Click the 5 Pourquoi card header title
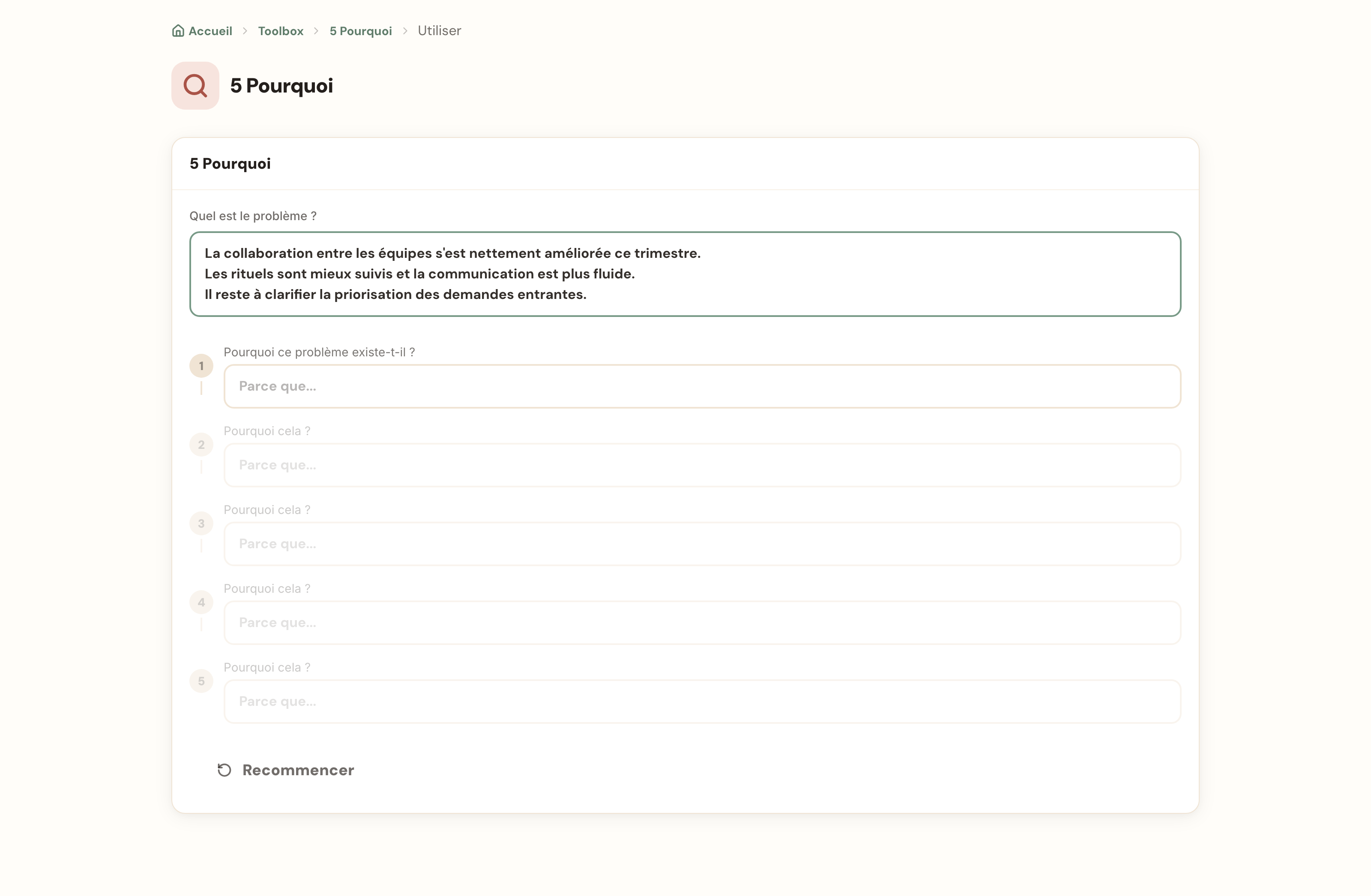This screenshot has width=1371, height=896. click(230, 164)
